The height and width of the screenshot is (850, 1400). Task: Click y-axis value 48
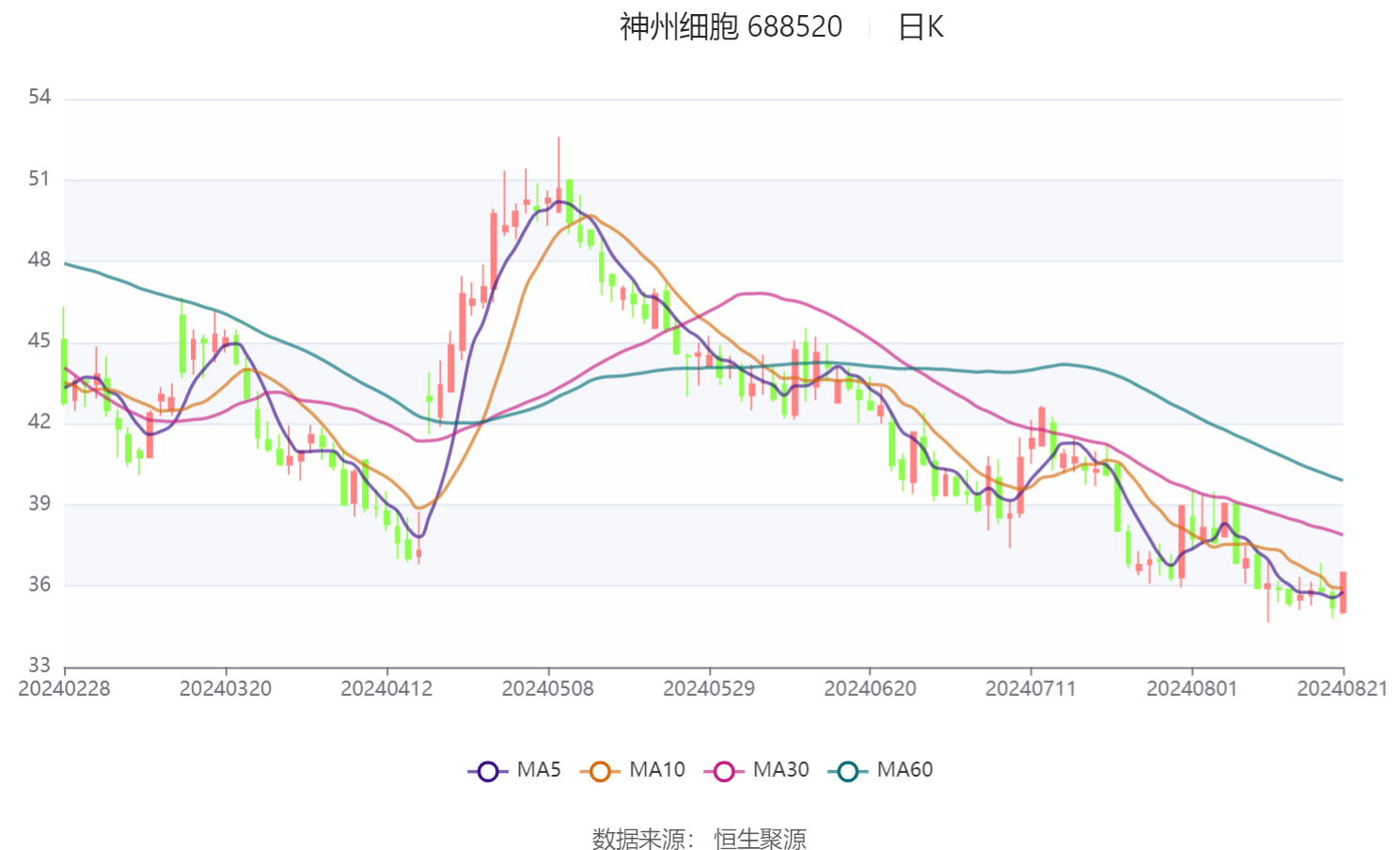pos(39,260)
